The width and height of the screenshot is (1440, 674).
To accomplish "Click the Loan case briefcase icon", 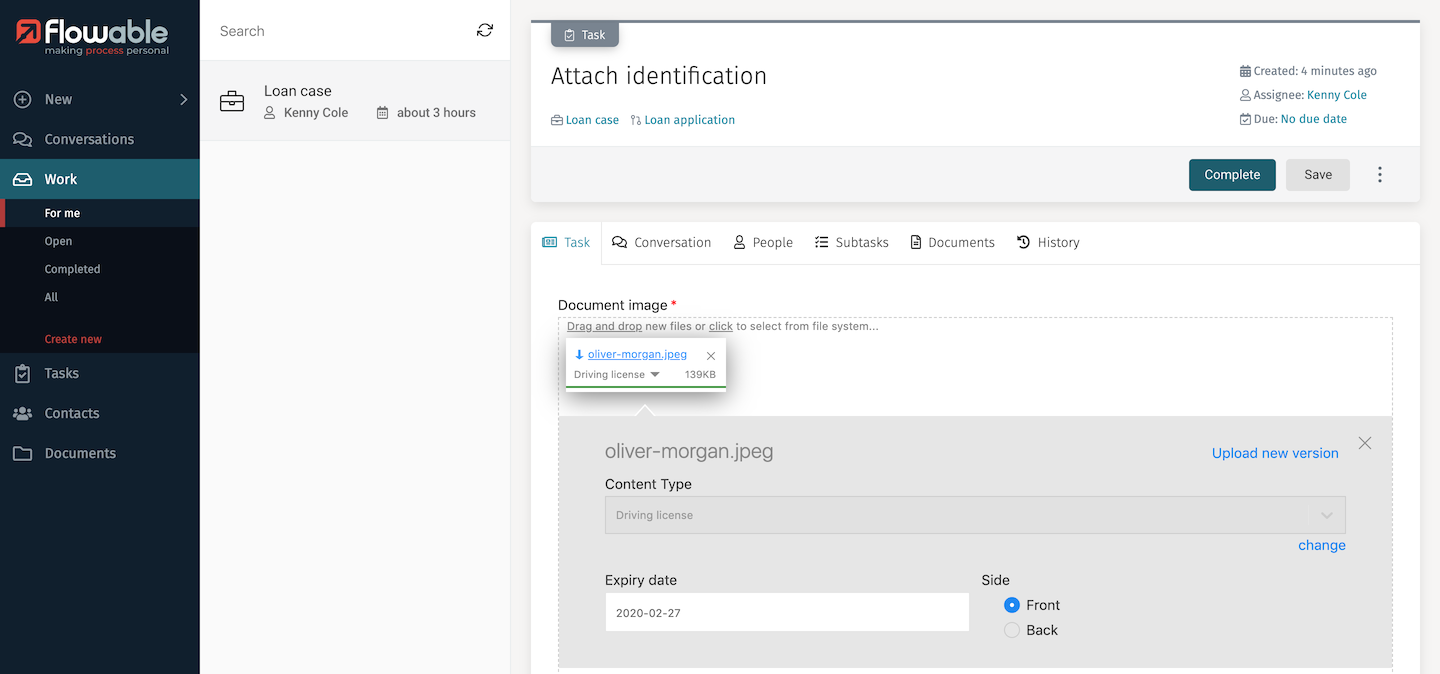I will coord(232,101).
